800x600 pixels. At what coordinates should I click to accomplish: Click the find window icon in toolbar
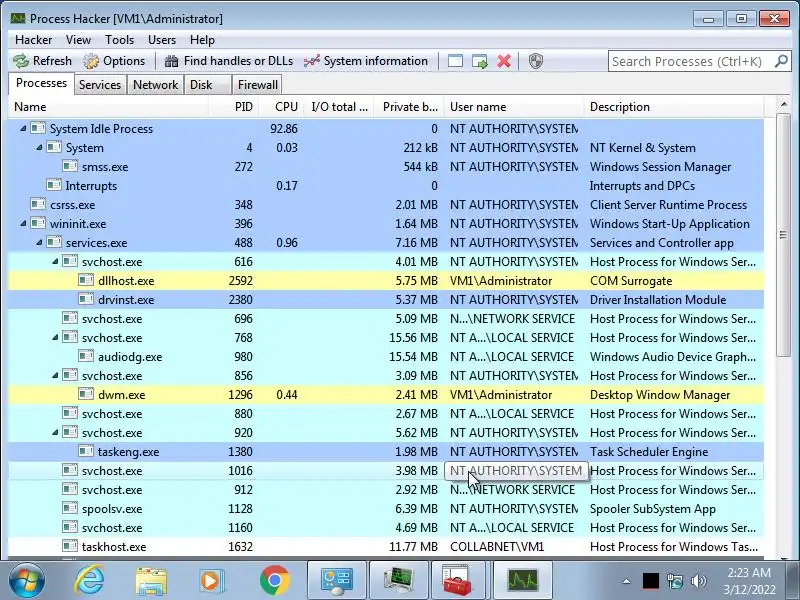(x=455, y=61)
